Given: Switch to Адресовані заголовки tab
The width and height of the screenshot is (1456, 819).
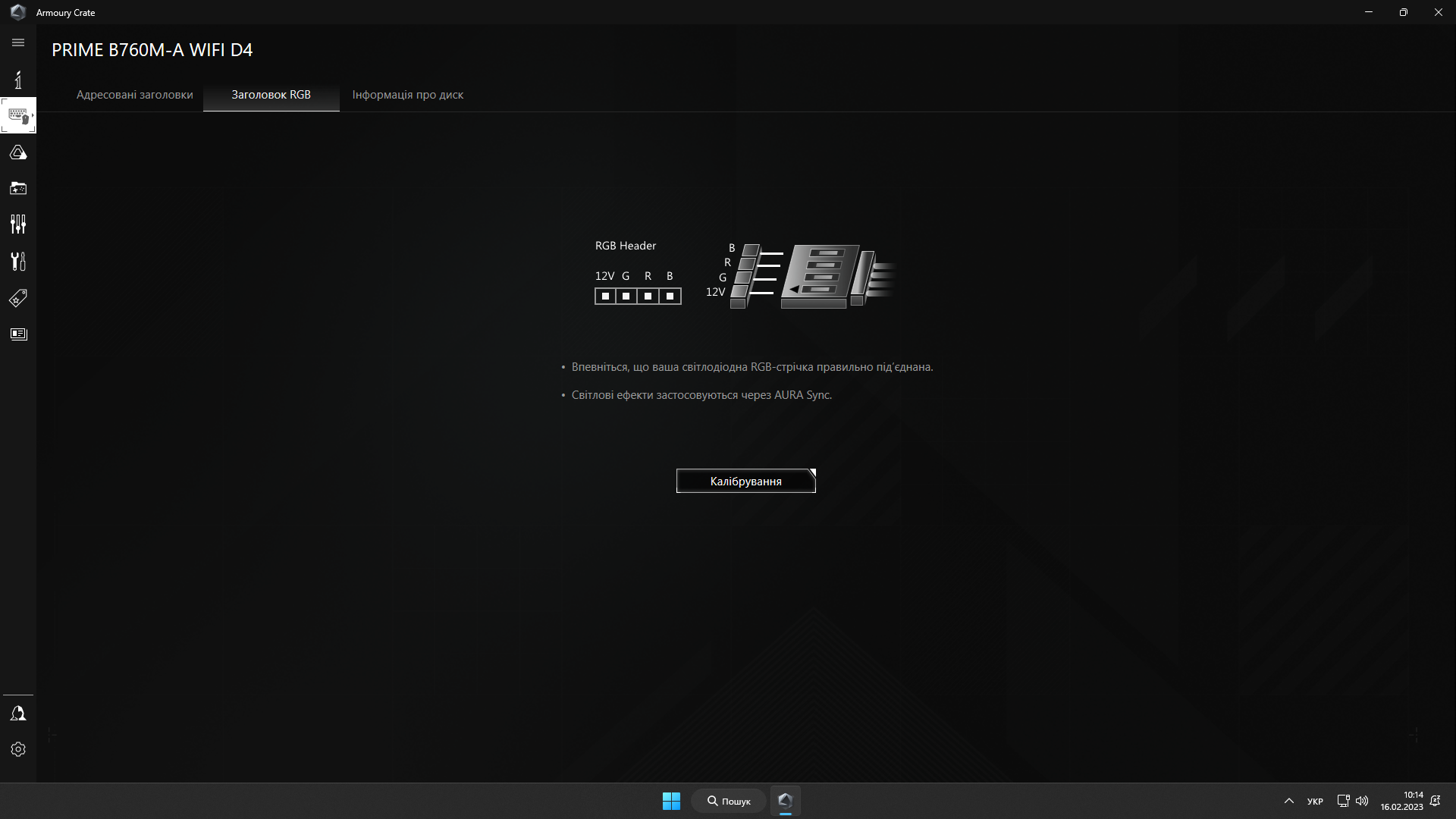Looking at the screenshot, I should (x=135, y=95).
